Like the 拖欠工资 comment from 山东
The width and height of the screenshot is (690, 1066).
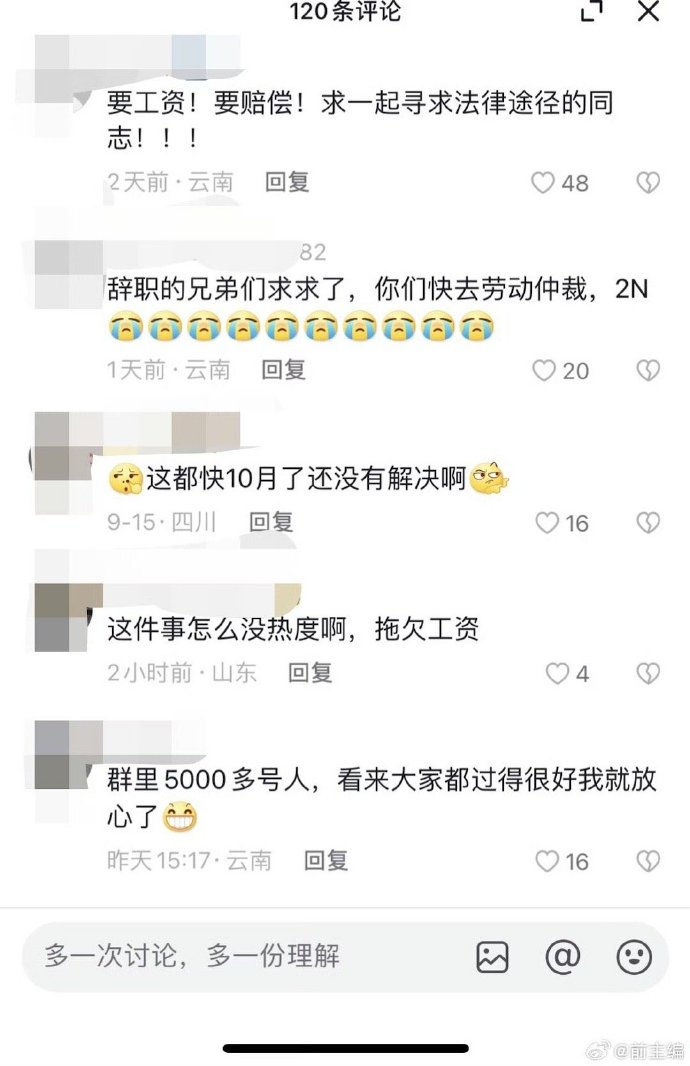pos(557,673)
